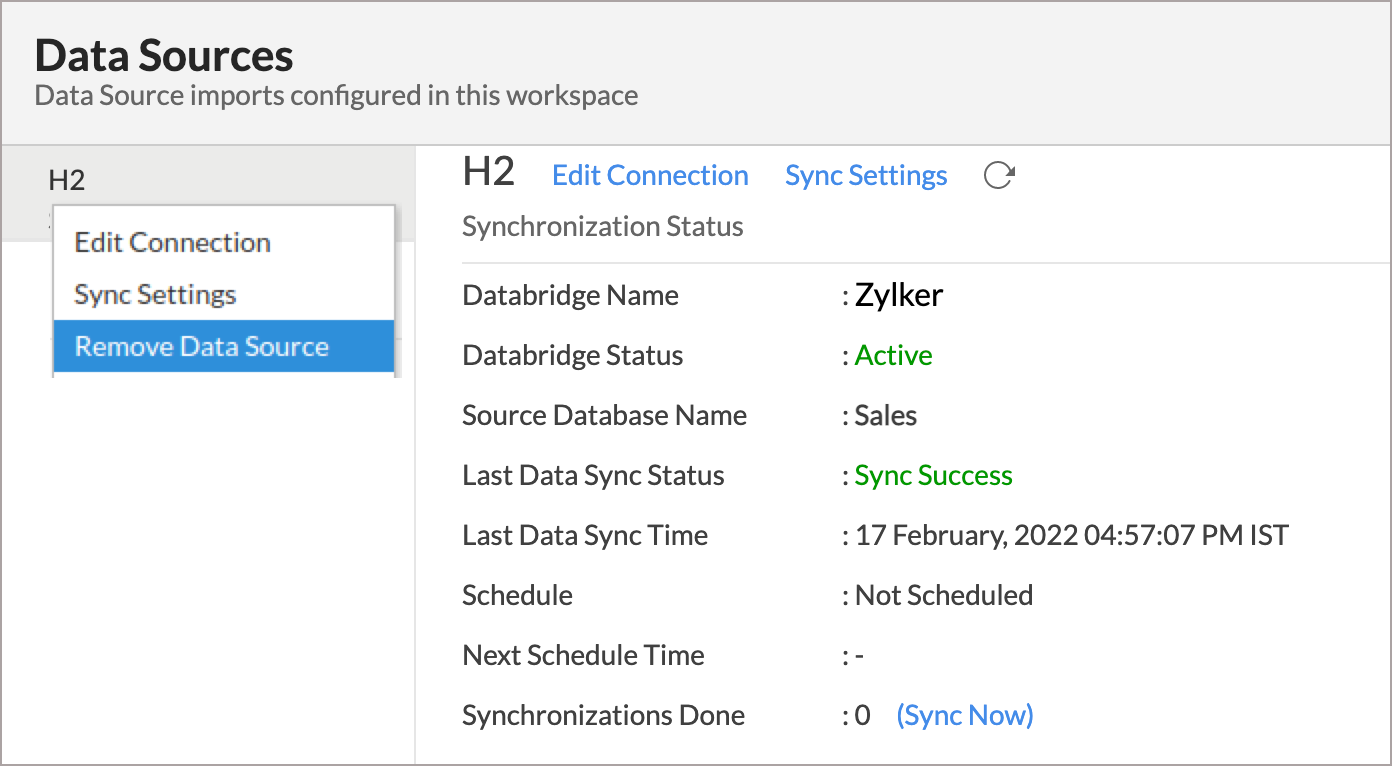Click the Sales source database name

tap(884, 415)
